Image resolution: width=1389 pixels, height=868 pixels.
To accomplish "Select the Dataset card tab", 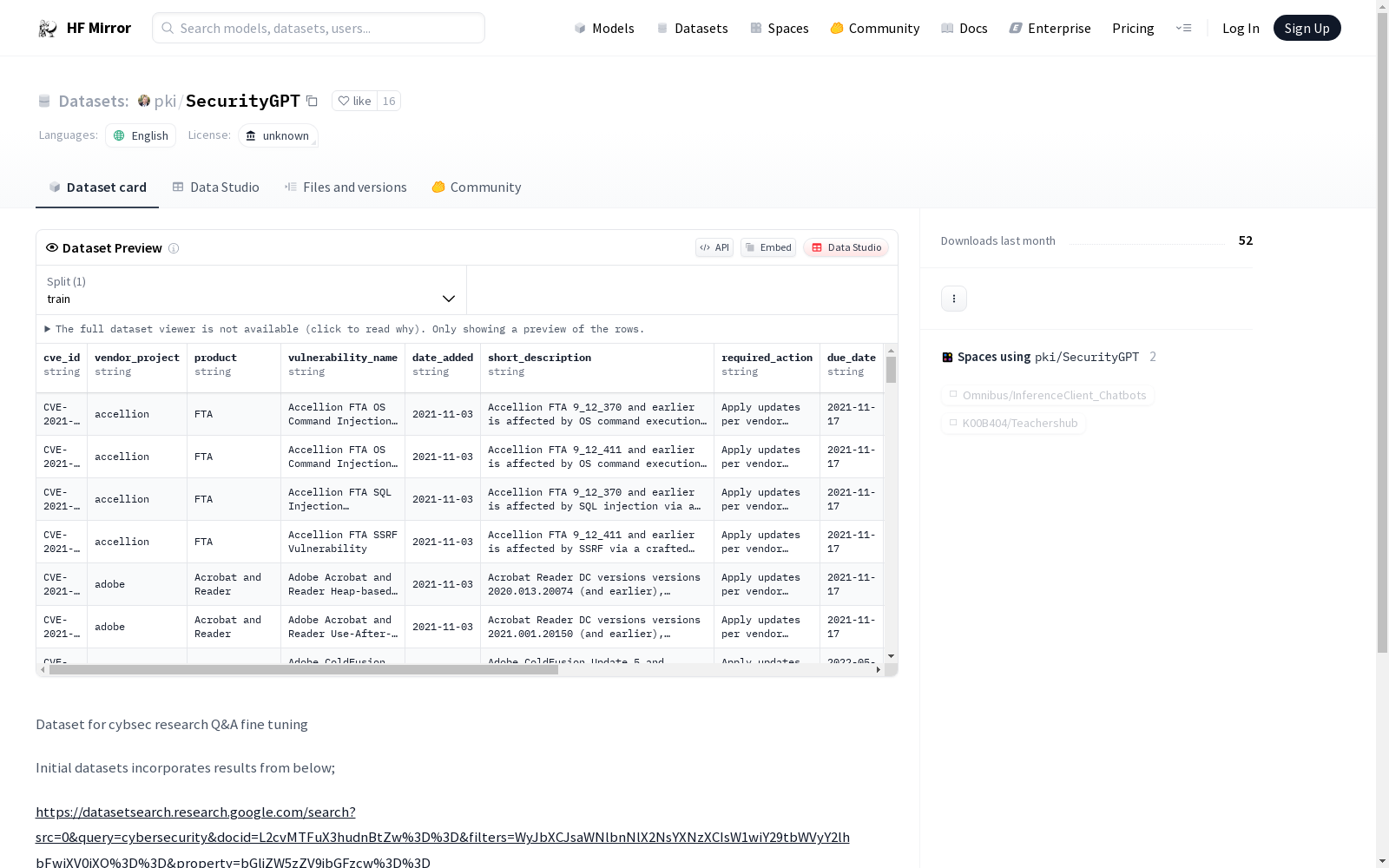I will [97, 187].
